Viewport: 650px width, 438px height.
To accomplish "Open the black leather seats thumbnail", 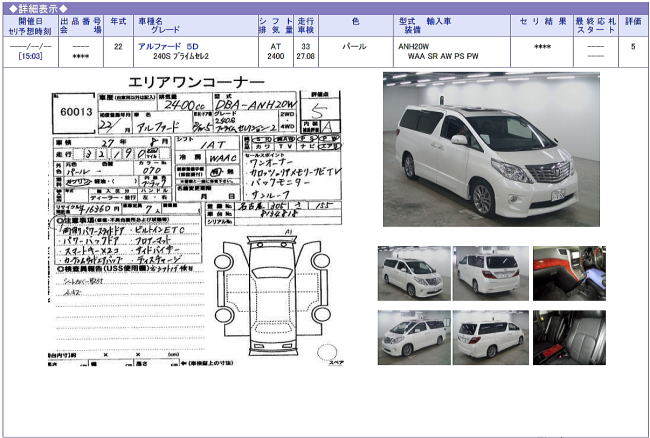I will pos(569,338).
